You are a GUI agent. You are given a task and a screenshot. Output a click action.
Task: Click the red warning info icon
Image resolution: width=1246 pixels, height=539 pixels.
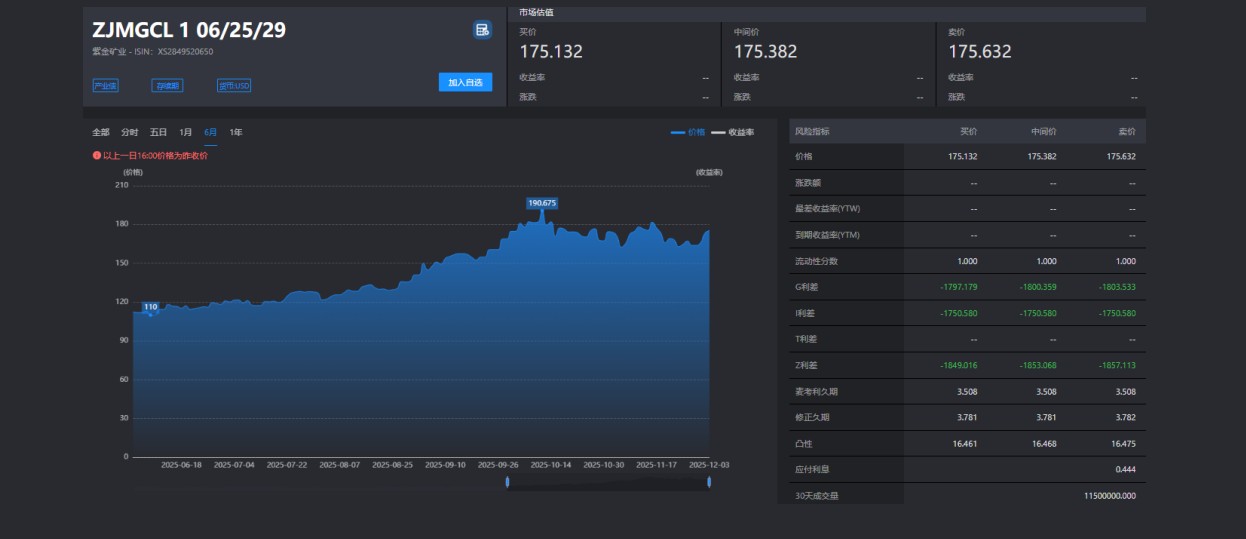(96, 156)
